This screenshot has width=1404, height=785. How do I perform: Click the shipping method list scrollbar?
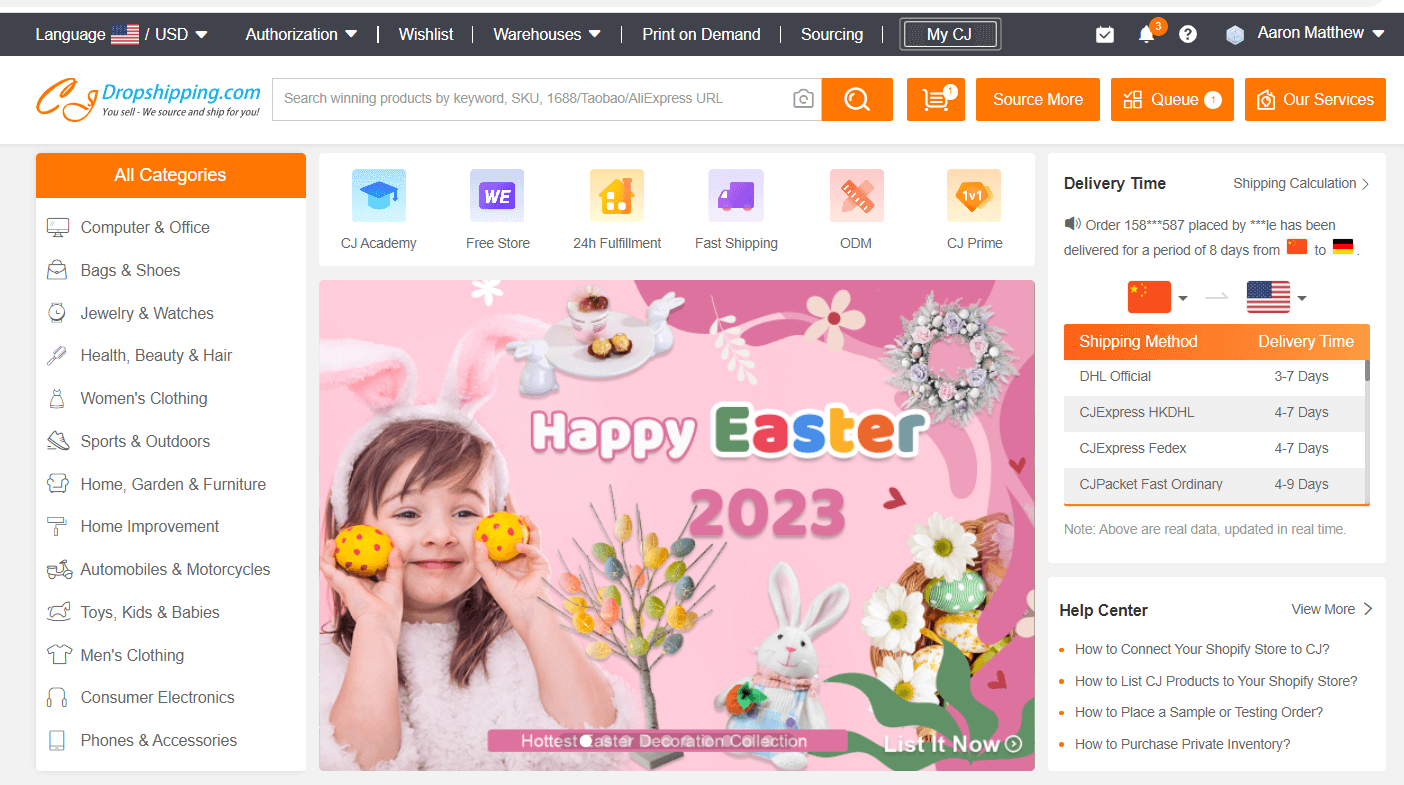(1367, 370)
